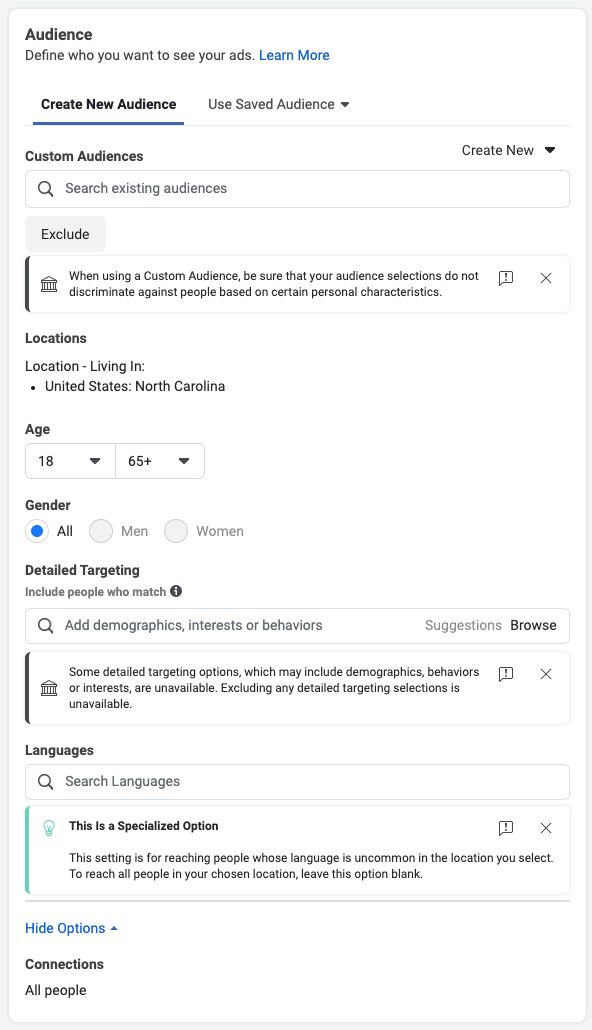Click the Exclude button

point(65,234)
